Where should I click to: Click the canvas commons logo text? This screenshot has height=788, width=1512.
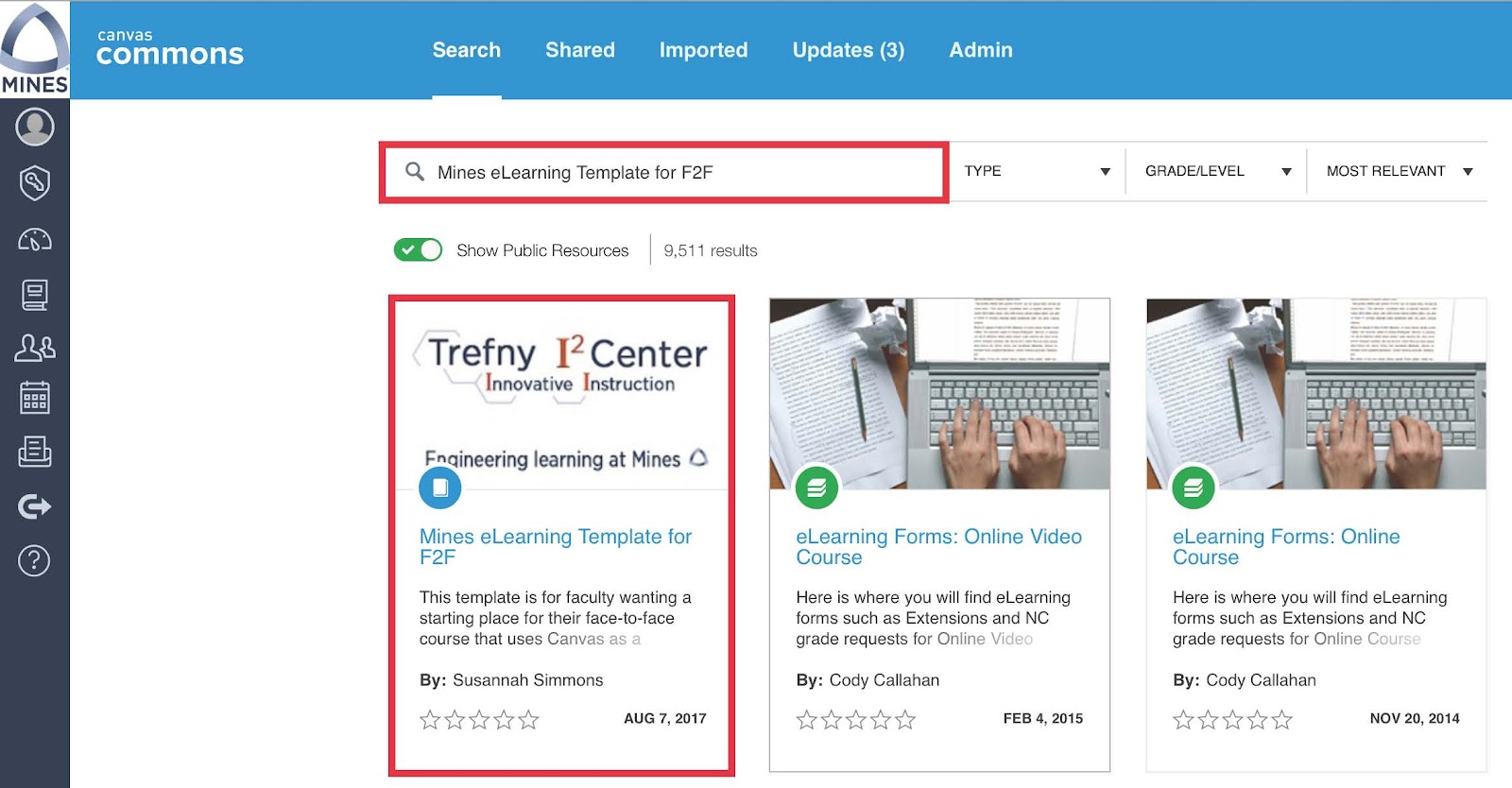click(170, 48)
